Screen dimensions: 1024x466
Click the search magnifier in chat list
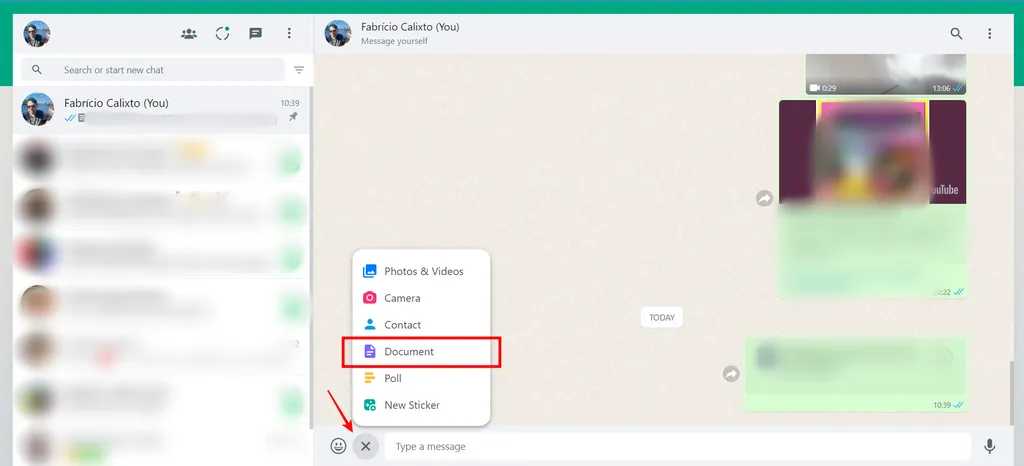(x=37, y=70)
